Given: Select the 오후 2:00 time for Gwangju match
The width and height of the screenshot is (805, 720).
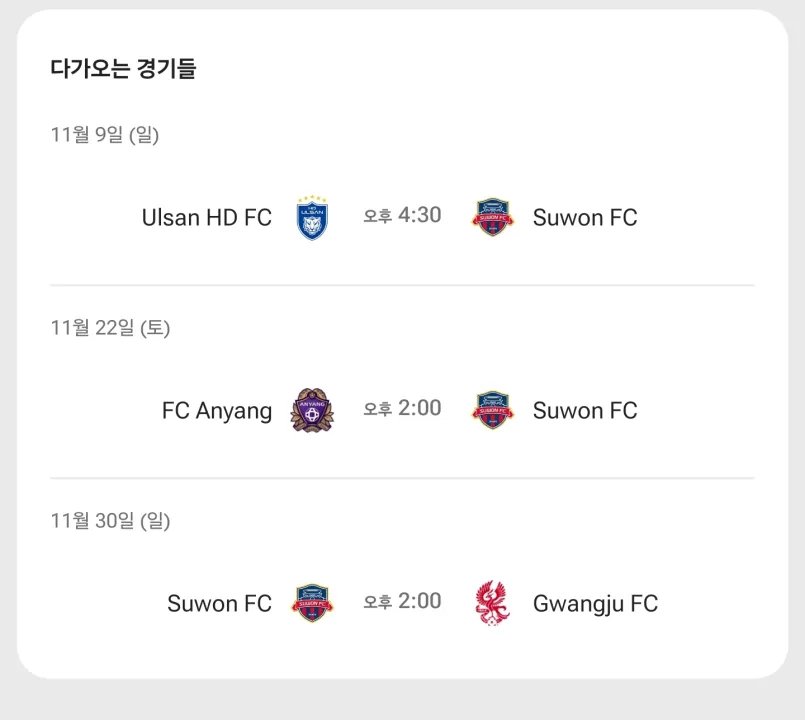Looking at the screenshot, I should (402, 602).
